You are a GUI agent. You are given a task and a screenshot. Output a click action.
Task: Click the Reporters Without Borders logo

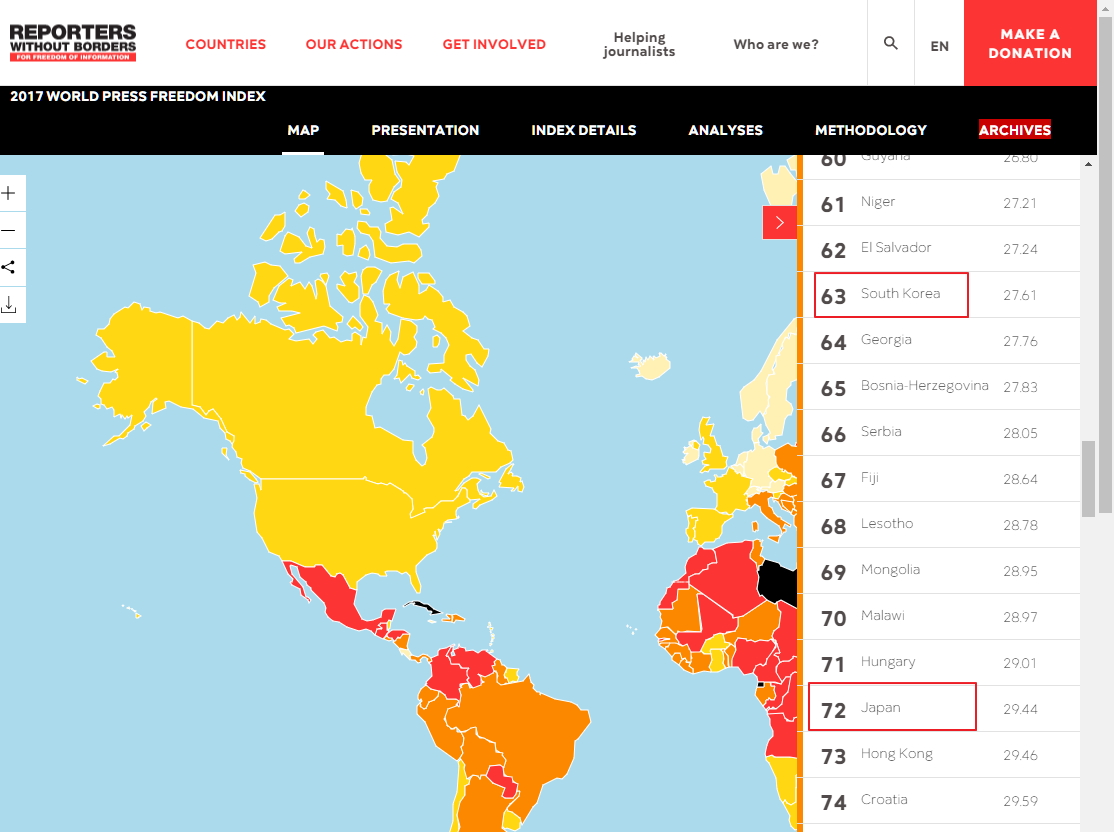pyautogui.click(x=73, y=43)
